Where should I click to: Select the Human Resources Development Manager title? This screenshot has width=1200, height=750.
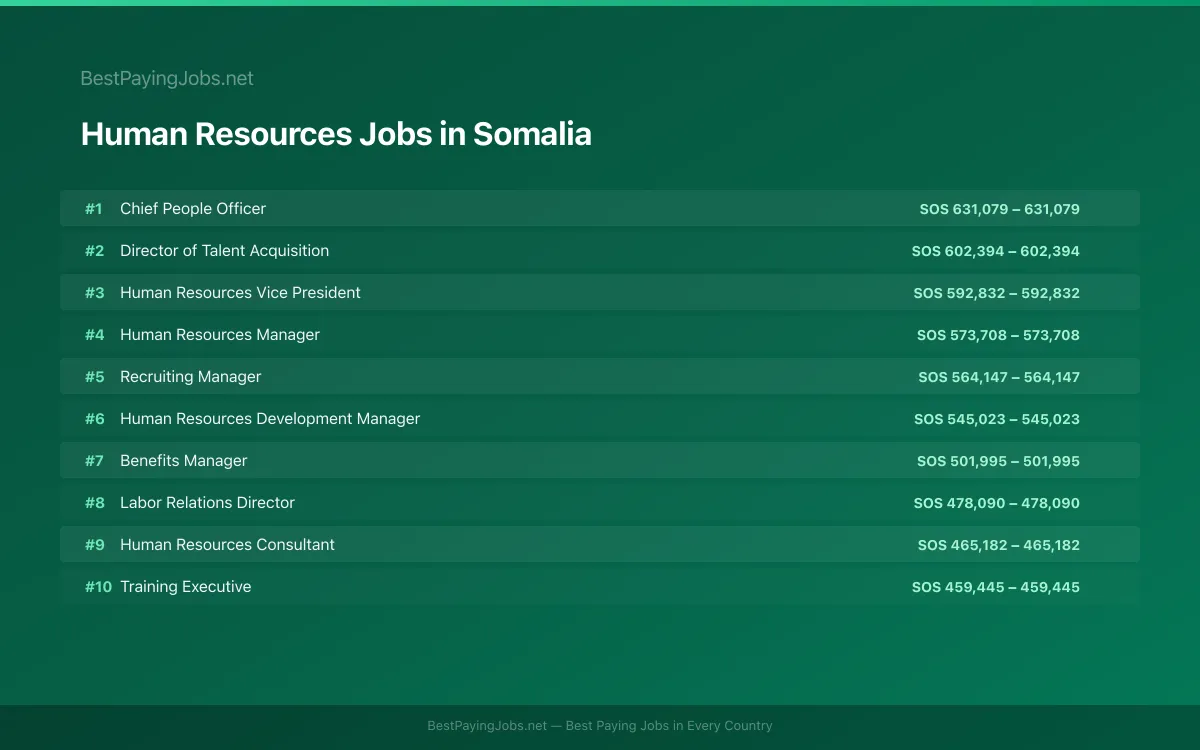point(270,418)
